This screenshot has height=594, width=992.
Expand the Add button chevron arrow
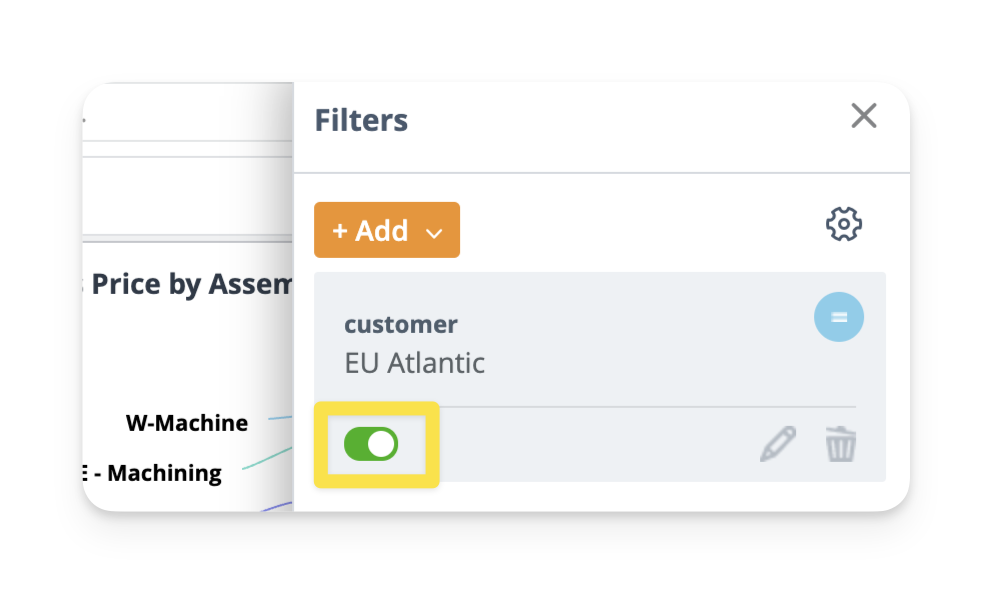coord(434,233)
